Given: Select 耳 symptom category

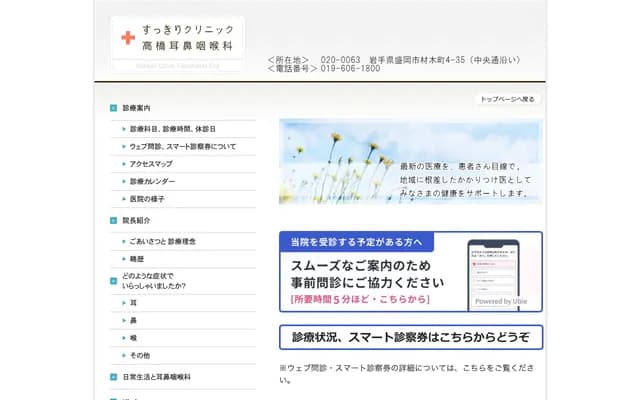Looking at the screenshot, I should (133, 302).
